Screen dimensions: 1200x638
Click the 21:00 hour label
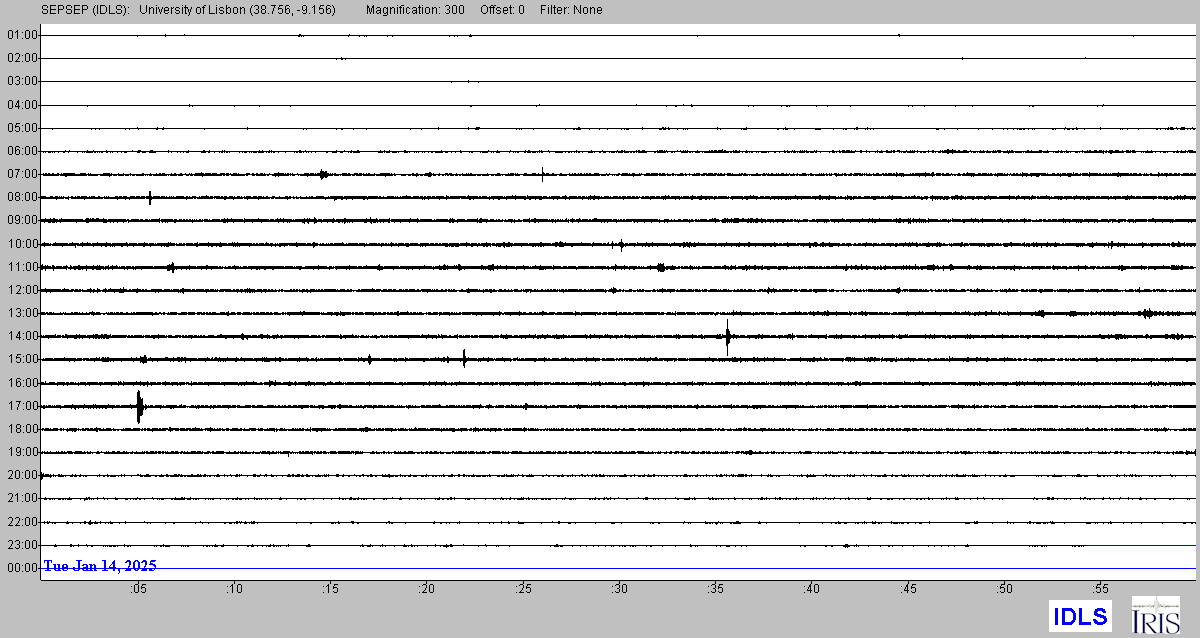click(22, 498)
